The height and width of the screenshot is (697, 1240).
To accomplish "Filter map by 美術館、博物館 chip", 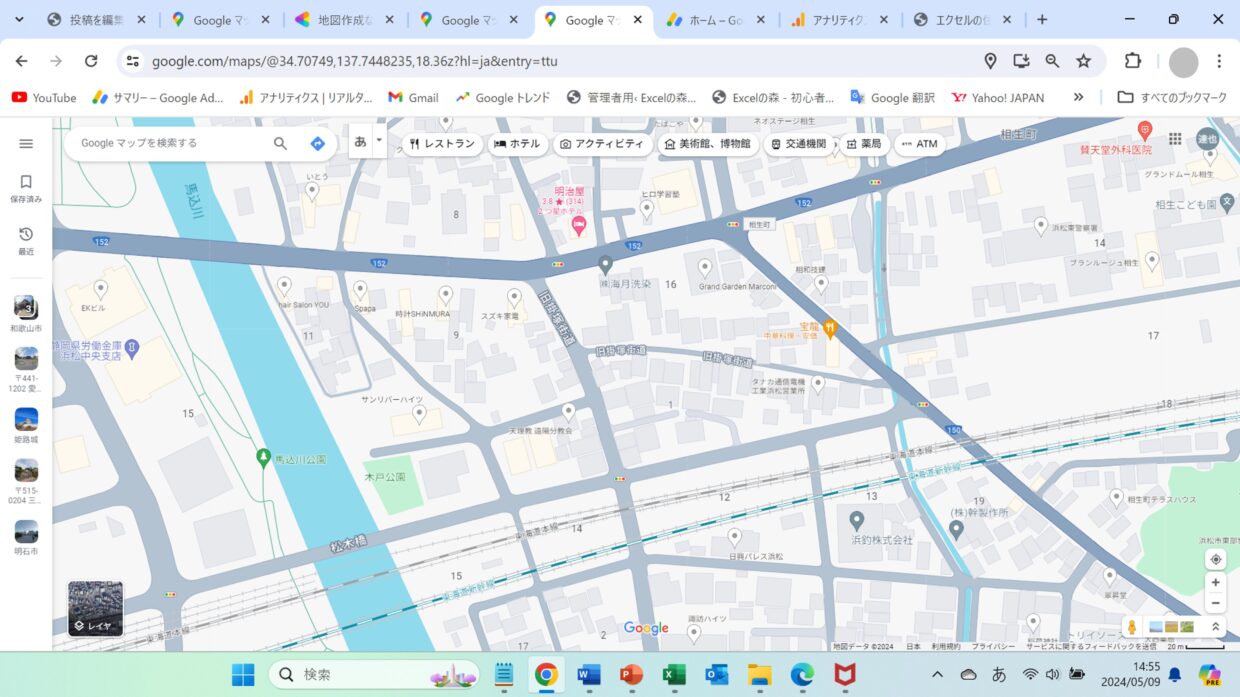I will coord(707,144).
